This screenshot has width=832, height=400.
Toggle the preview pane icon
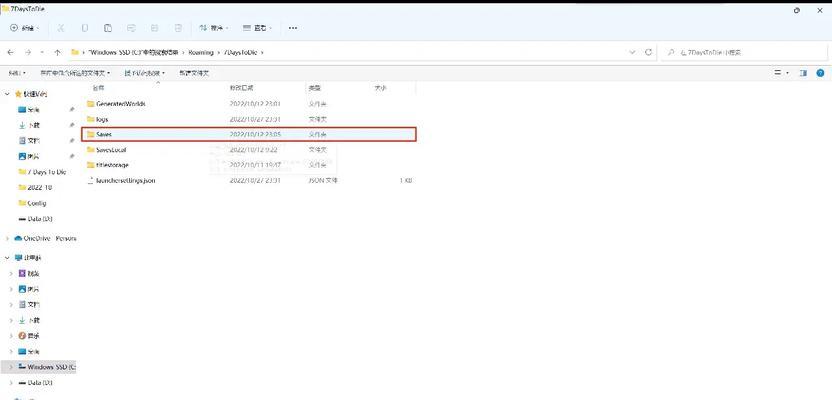(x=803, y=73)
